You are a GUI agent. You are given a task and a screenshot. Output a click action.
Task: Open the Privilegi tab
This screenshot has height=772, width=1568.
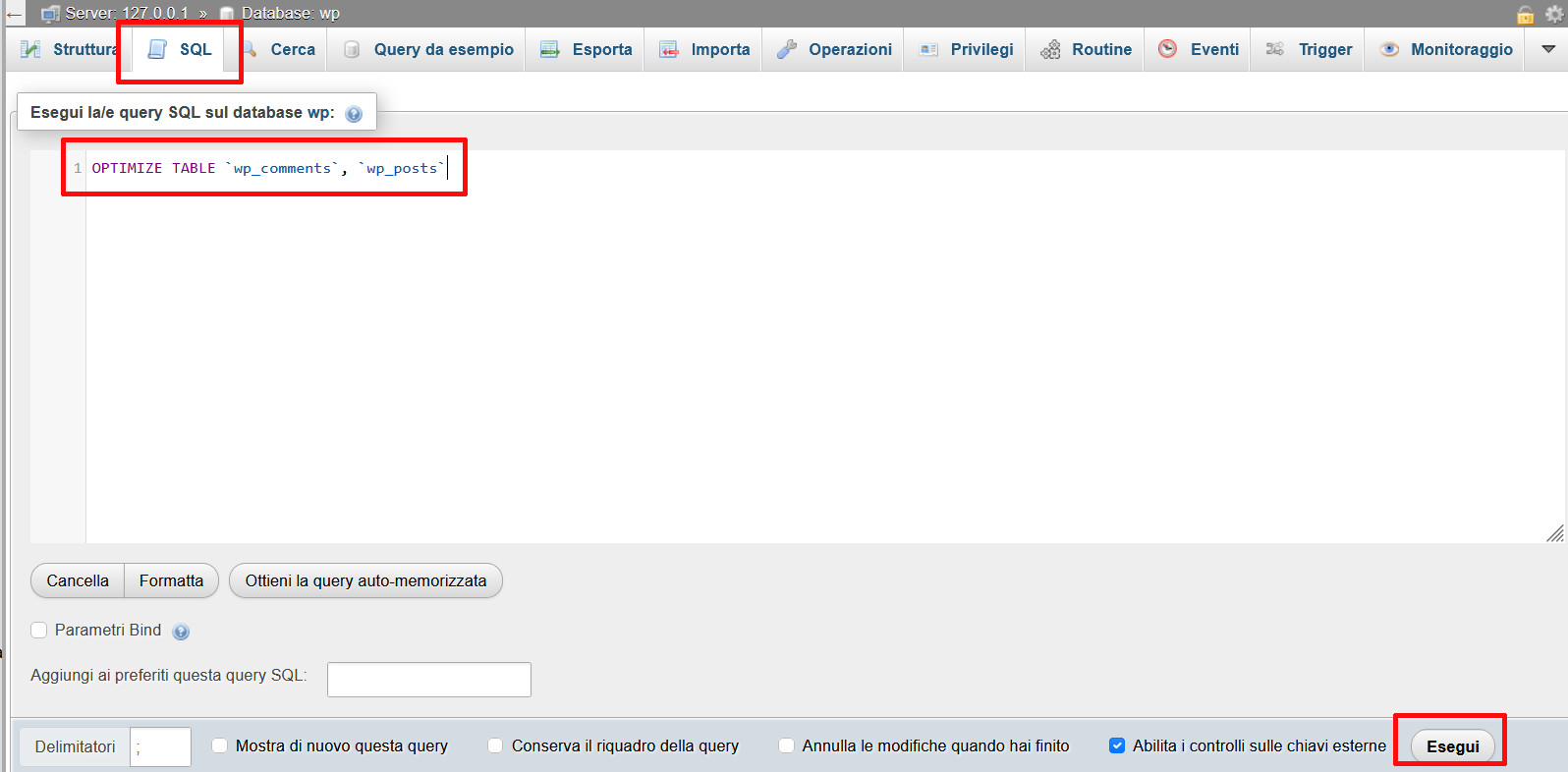(x=966, y=49)
